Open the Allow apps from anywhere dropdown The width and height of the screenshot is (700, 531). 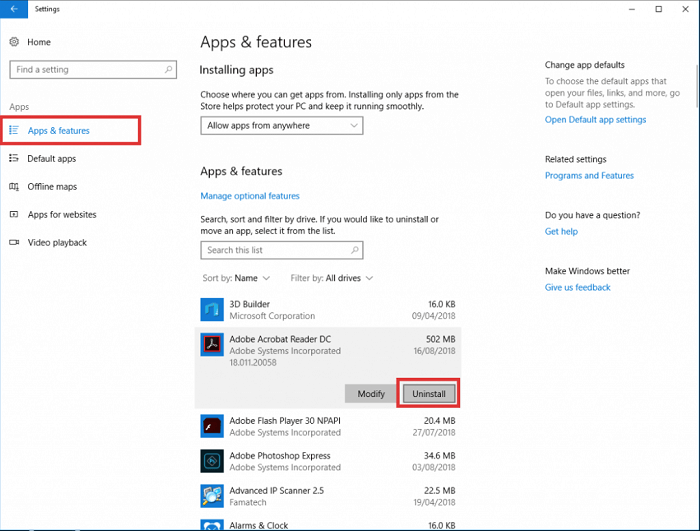282,125
